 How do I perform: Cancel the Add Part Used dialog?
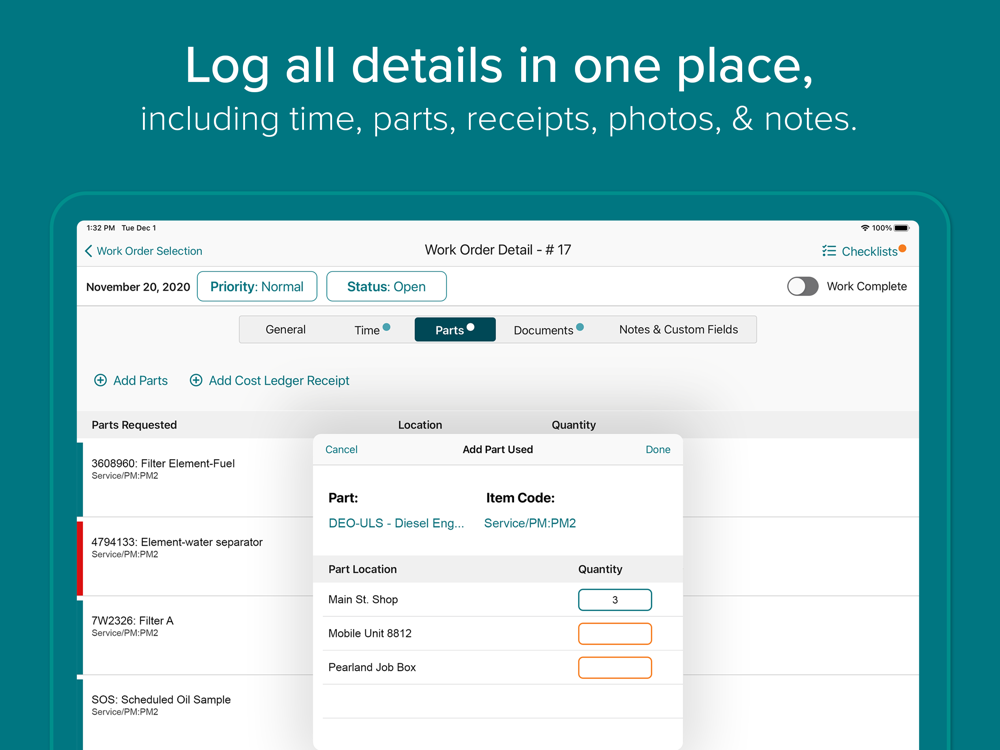(x=341, y=450)
